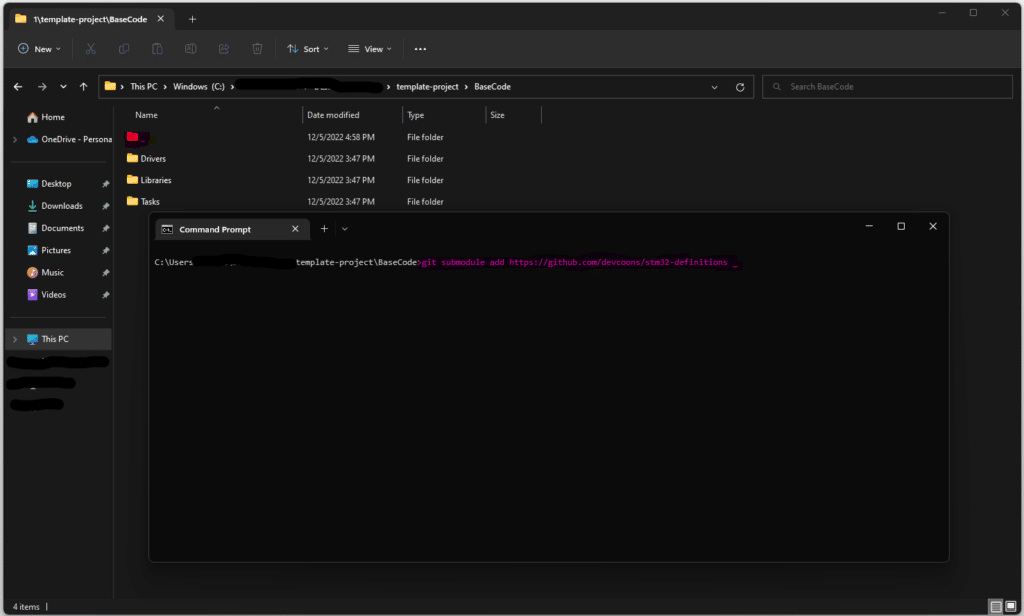The width and height of the screenshot is (1024, 616).
Task: Click the BaseCode breadcrumb
Action: click(x=492, y=86)
